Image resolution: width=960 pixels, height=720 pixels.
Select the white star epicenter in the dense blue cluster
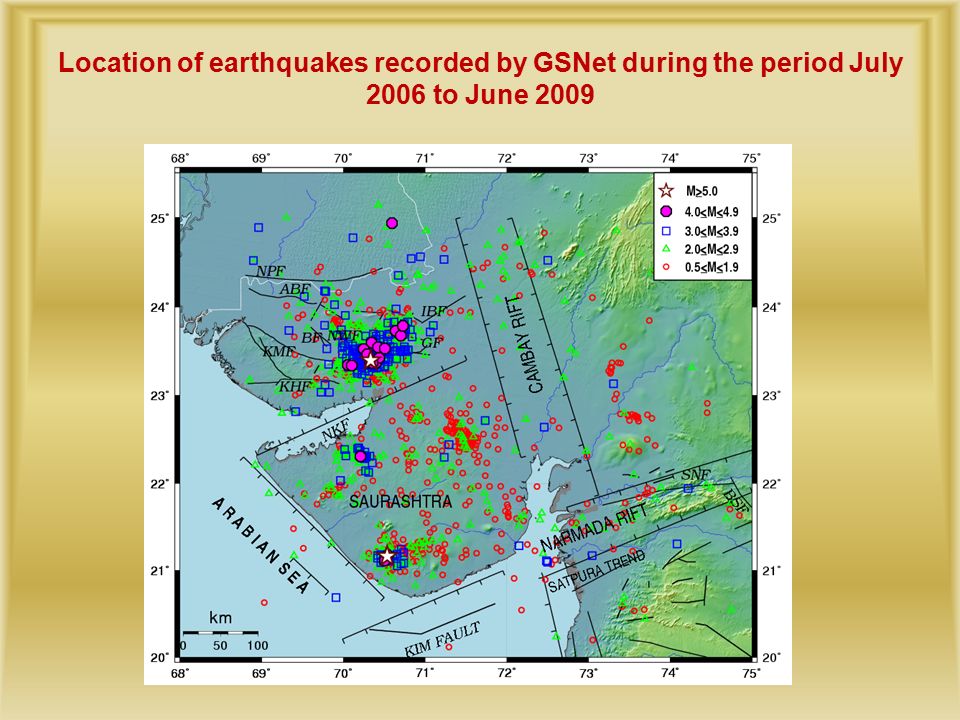pos(370,360)
